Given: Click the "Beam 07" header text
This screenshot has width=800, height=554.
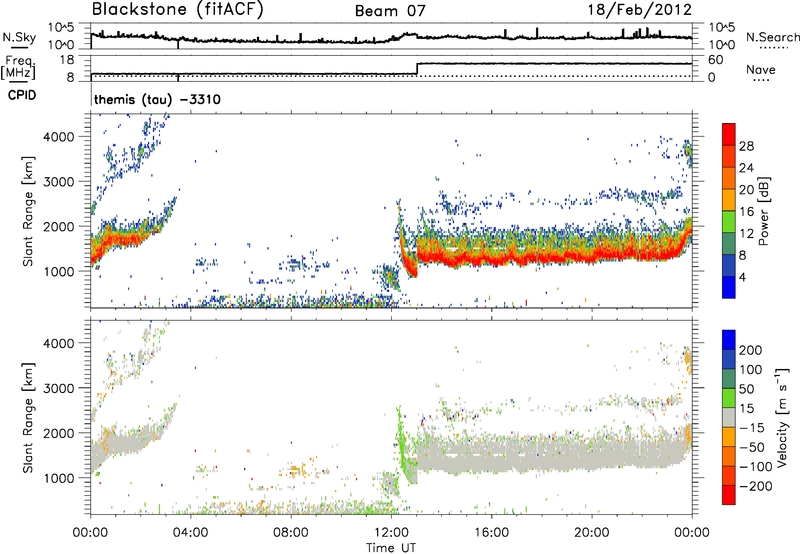Looking at the screenshot, I should 390,11.
